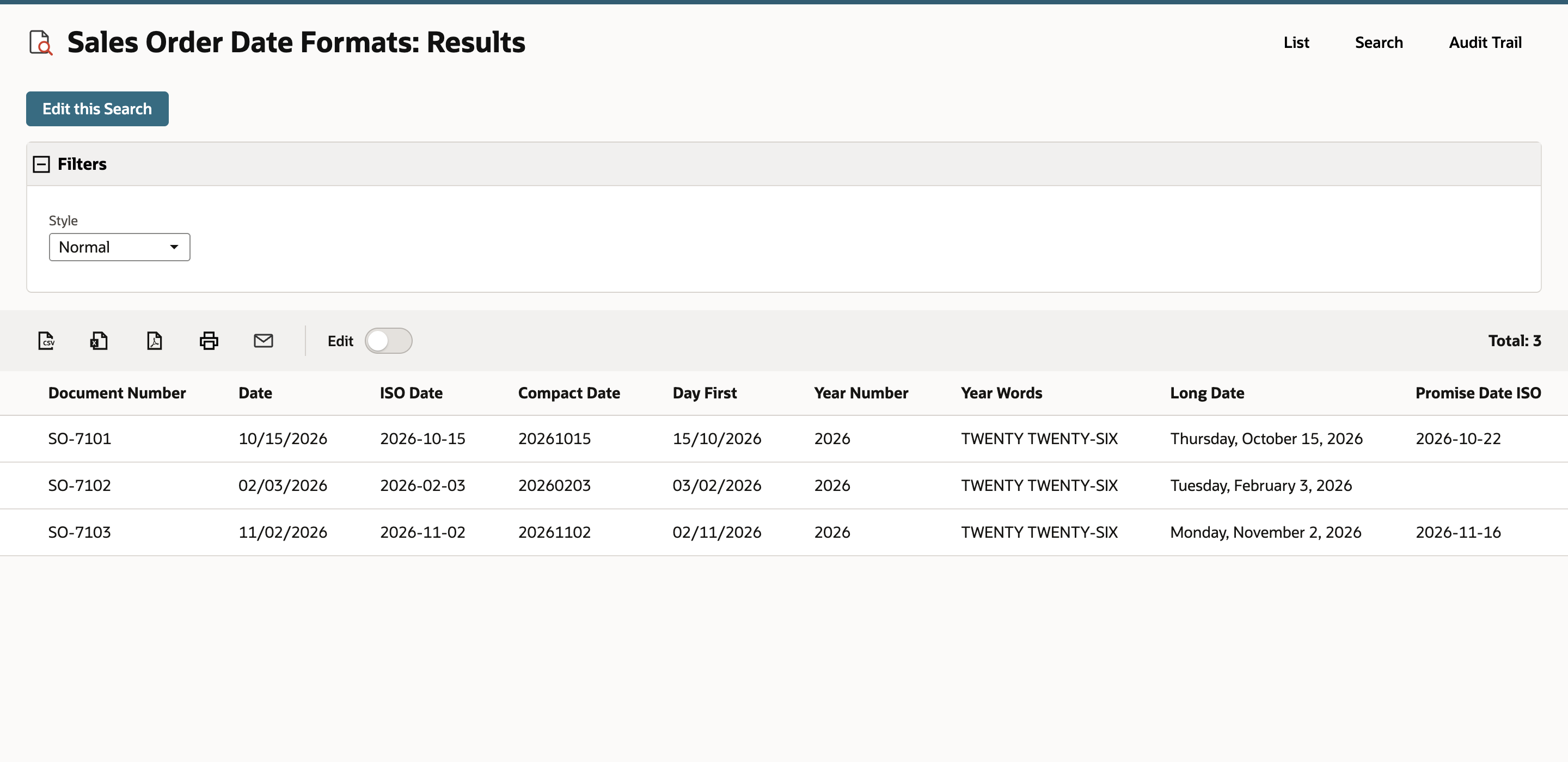Collapse the Filters section
Viewport: 1568px width, 762px height.
pyautogui.click(x=41, y=164)
